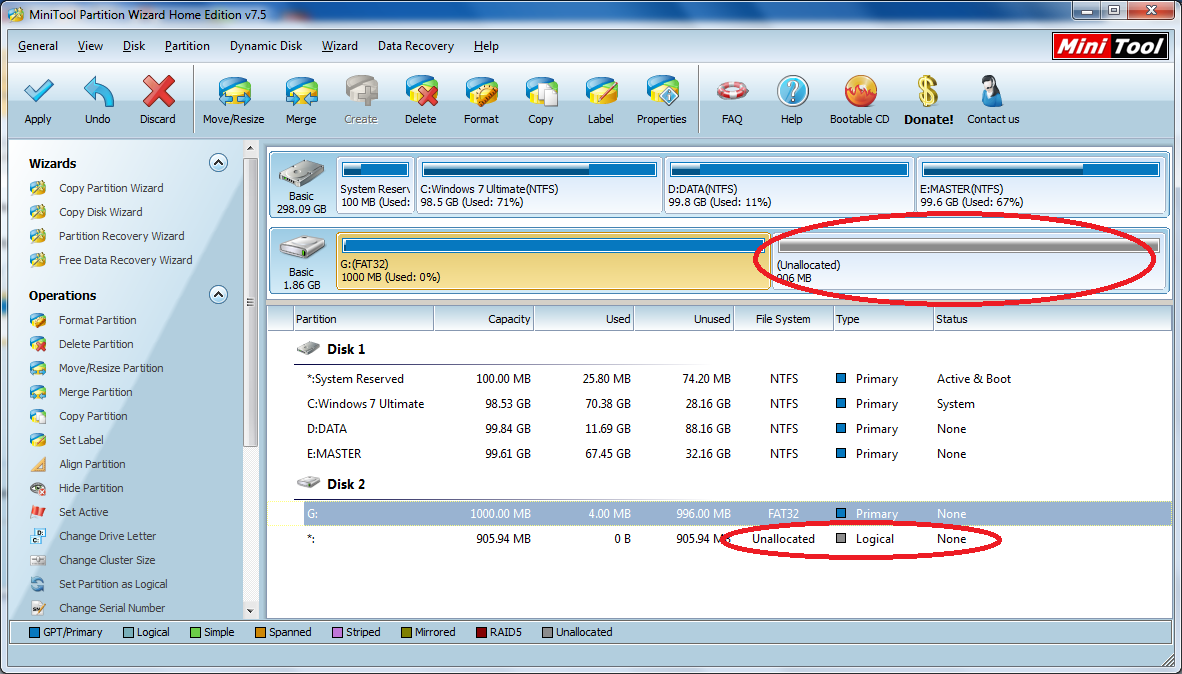Screen dimensions: 1182x674
Task: Click the Undo arrow icon
Action: (98, 91)
